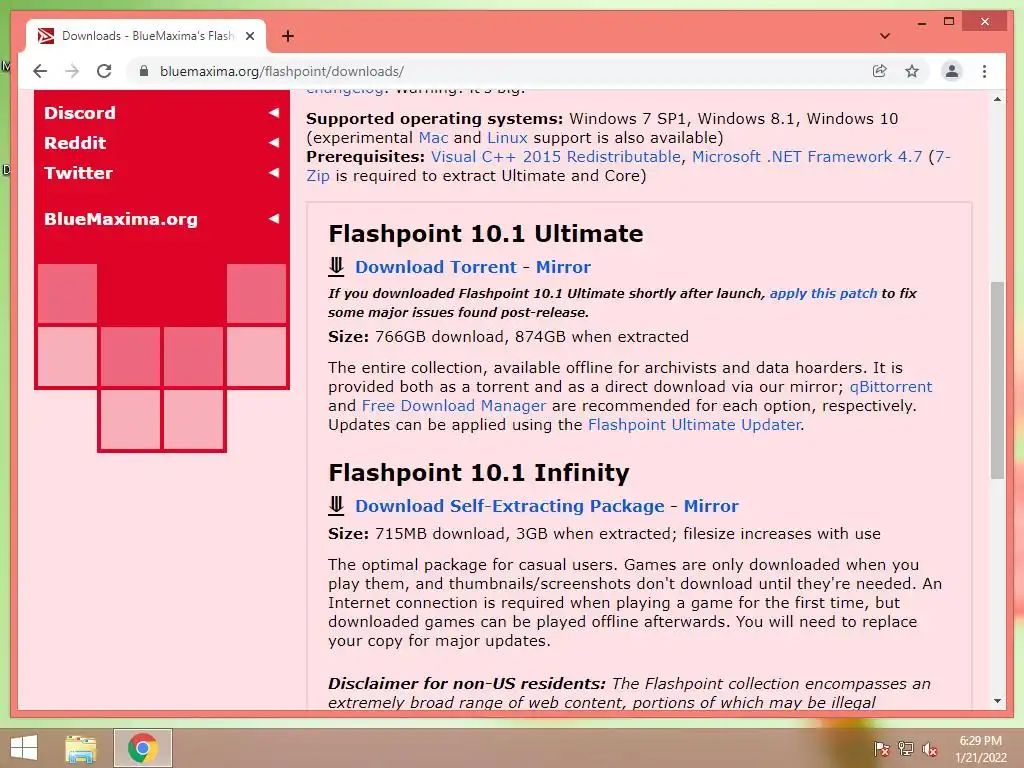Click the muted volume tray icon
The height and width of the screenshot is (768, 1024).
[930, 749]
